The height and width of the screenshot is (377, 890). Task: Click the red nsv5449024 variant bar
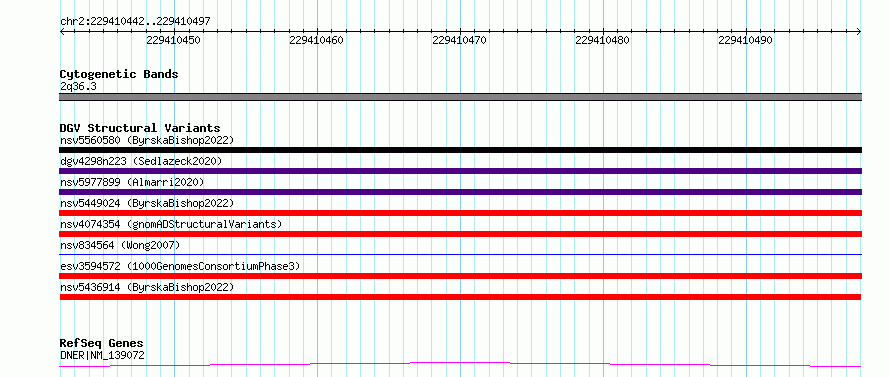[x=460, y=213]
